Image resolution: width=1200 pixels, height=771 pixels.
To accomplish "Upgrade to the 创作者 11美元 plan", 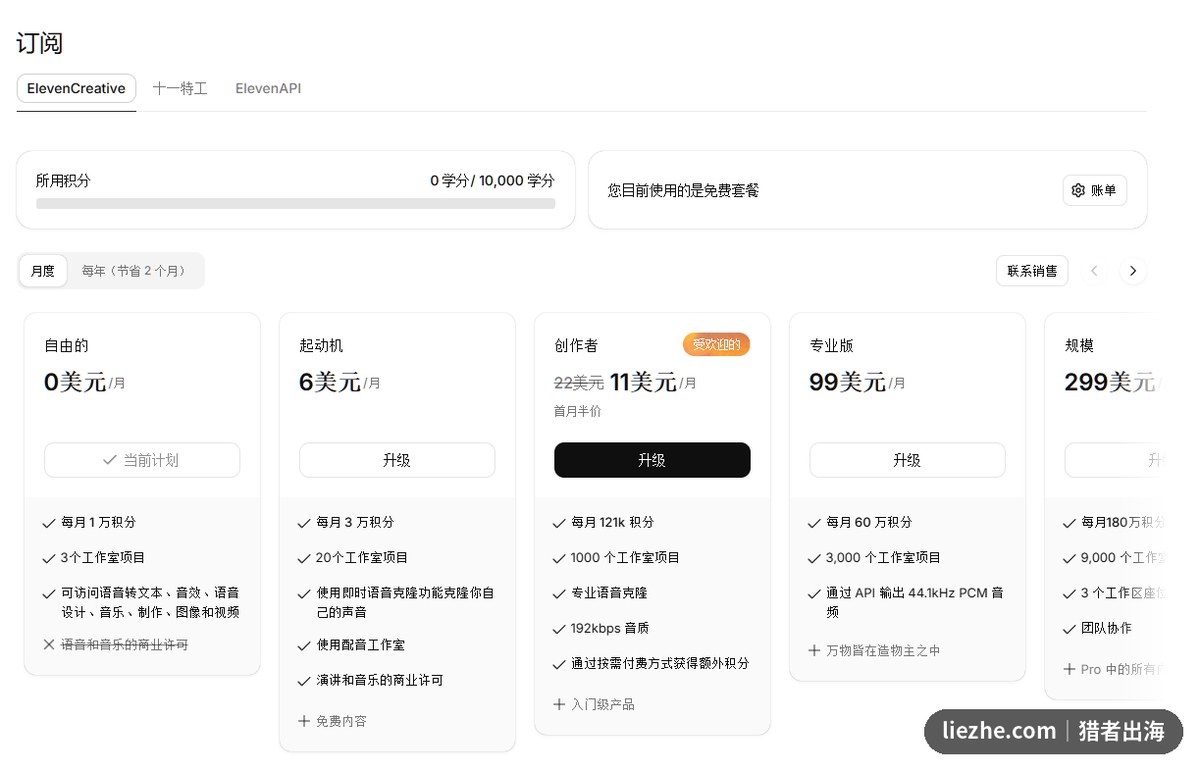I will click(652, 460).
